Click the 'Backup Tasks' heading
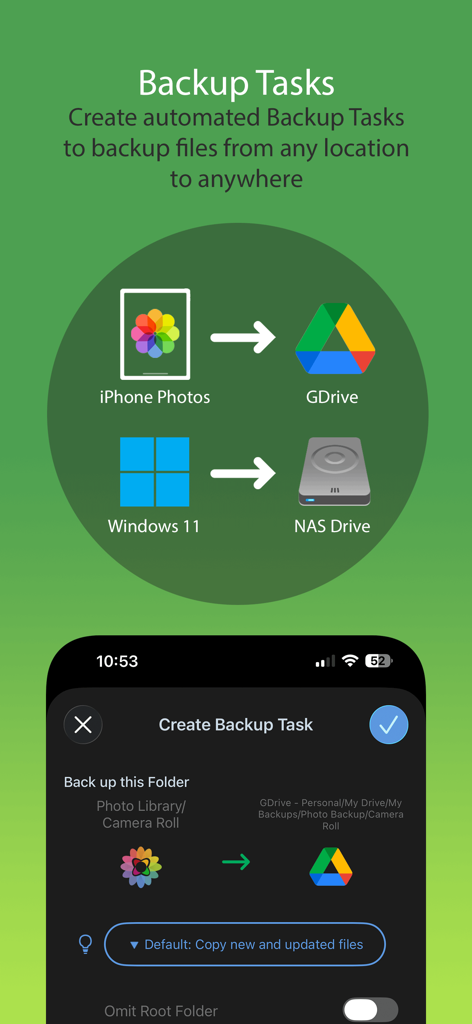The width and height of the screenshot is (472, 1024). point(236,84)
